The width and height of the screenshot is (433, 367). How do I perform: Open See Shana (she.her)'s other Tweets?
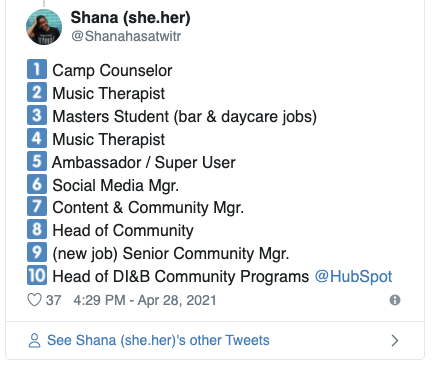158,340
